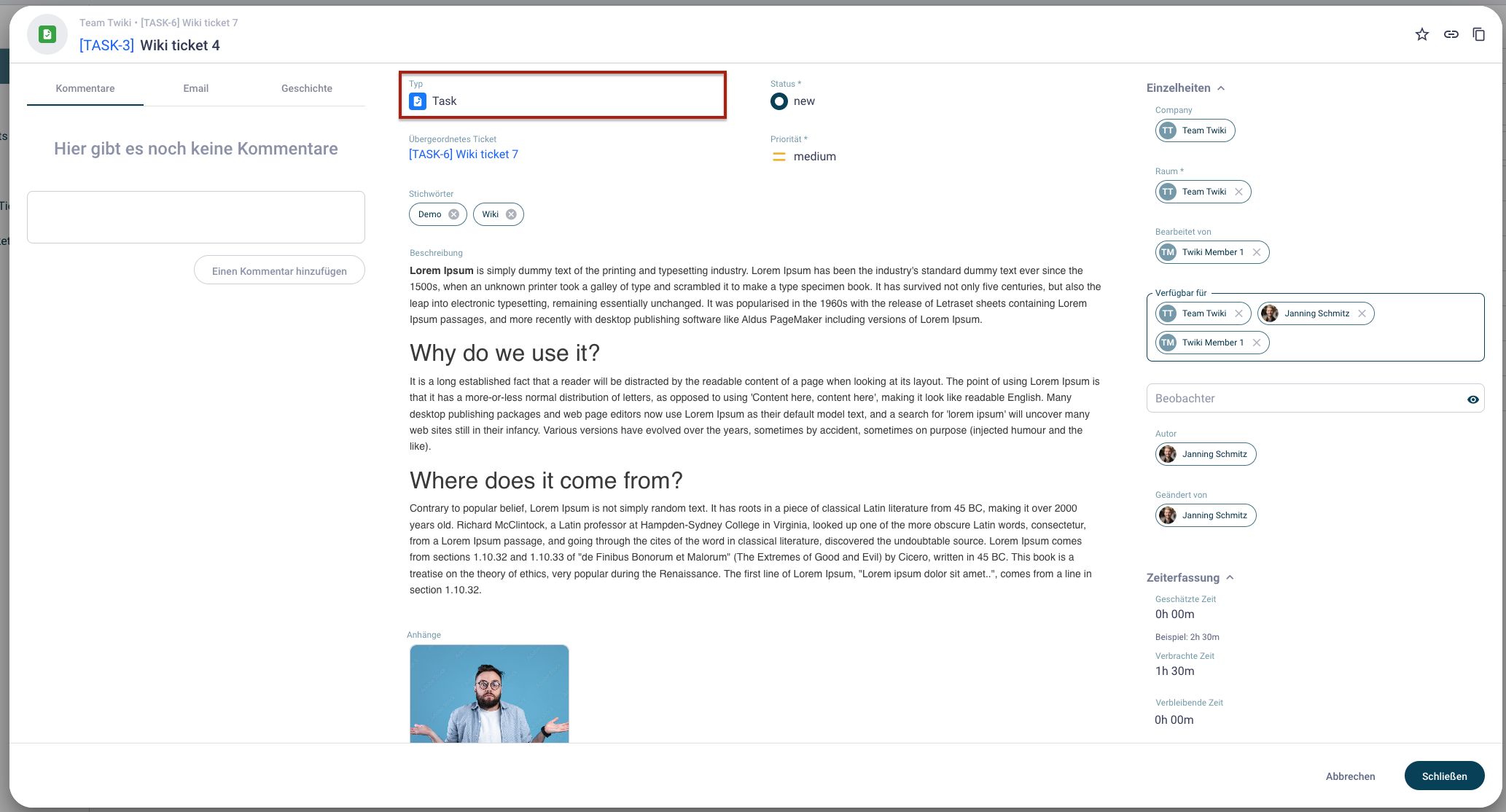This screenshot has height=812, width=1506.
Task: Open the attached image thumbnail
Action: tap(489, 694)
